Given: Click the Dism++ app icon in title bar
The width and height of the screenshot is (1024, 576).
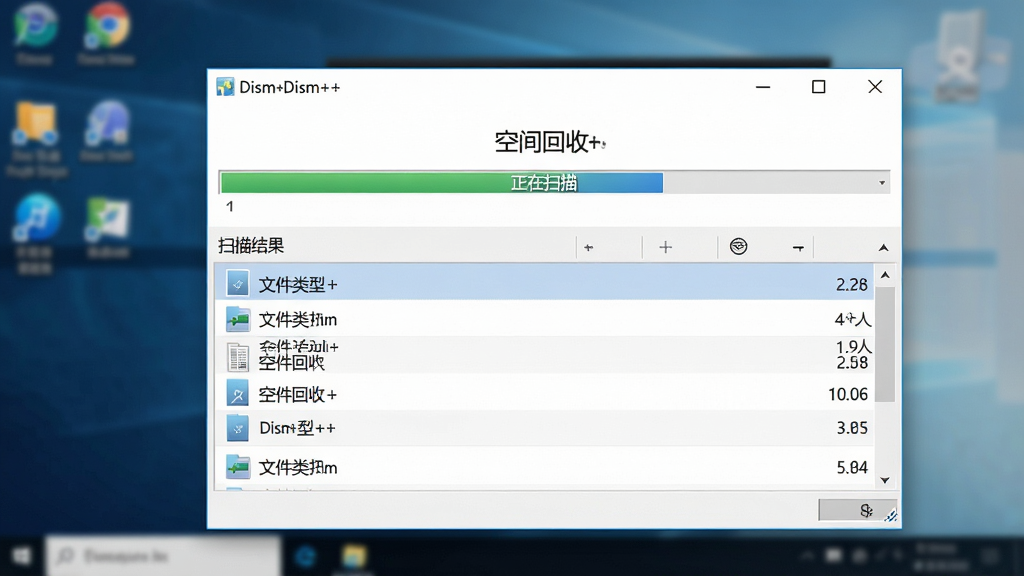Looking at the screenshot, I should coord(225,87).
